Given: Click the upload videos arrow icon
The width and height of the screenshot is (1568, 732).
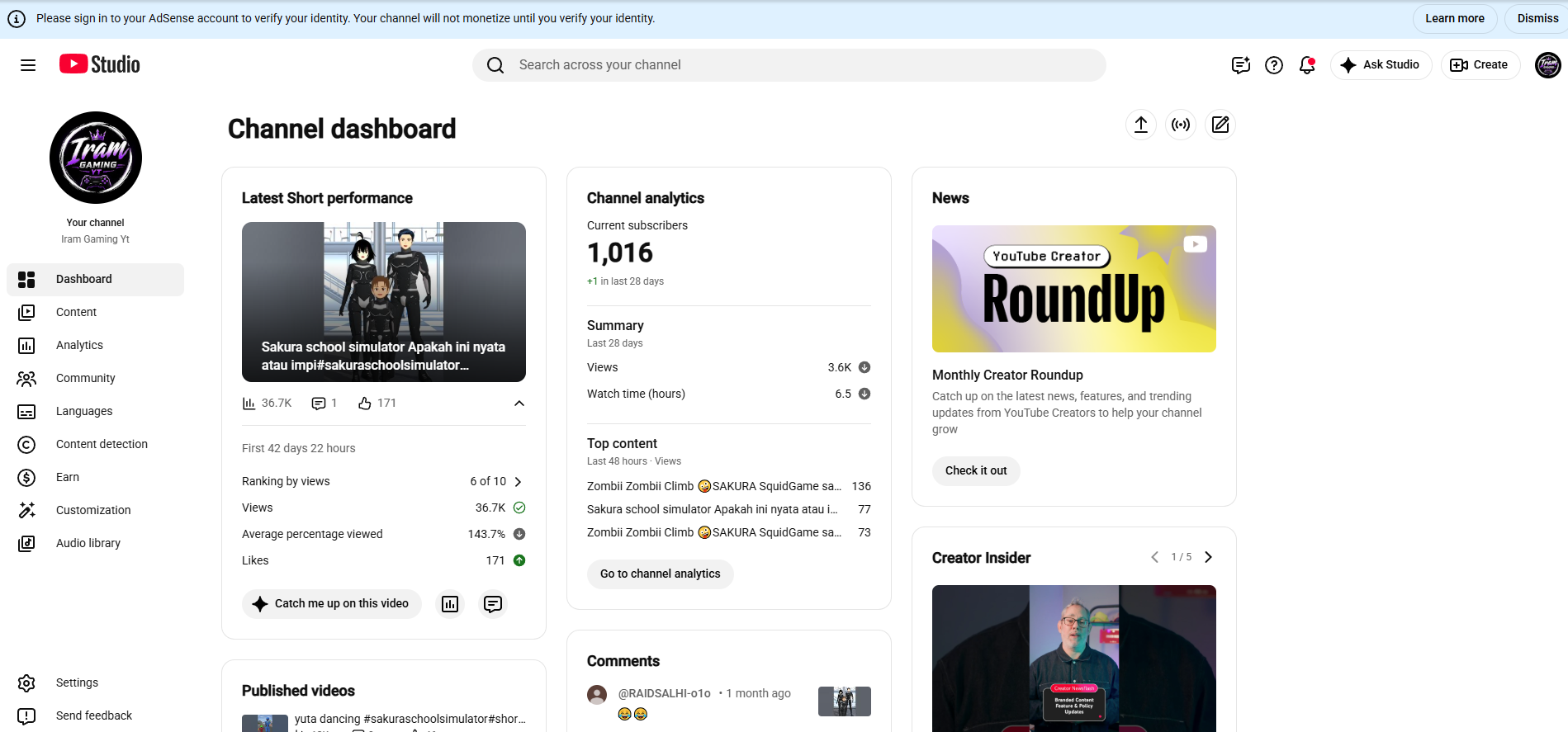Looking at the screenshot, I should (1141, 125).
